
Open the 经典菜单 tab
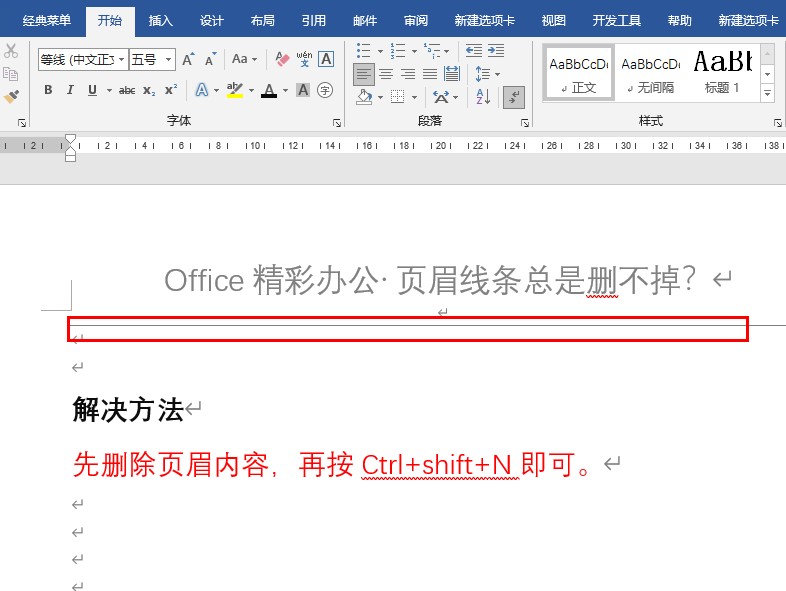coord(47,21)
